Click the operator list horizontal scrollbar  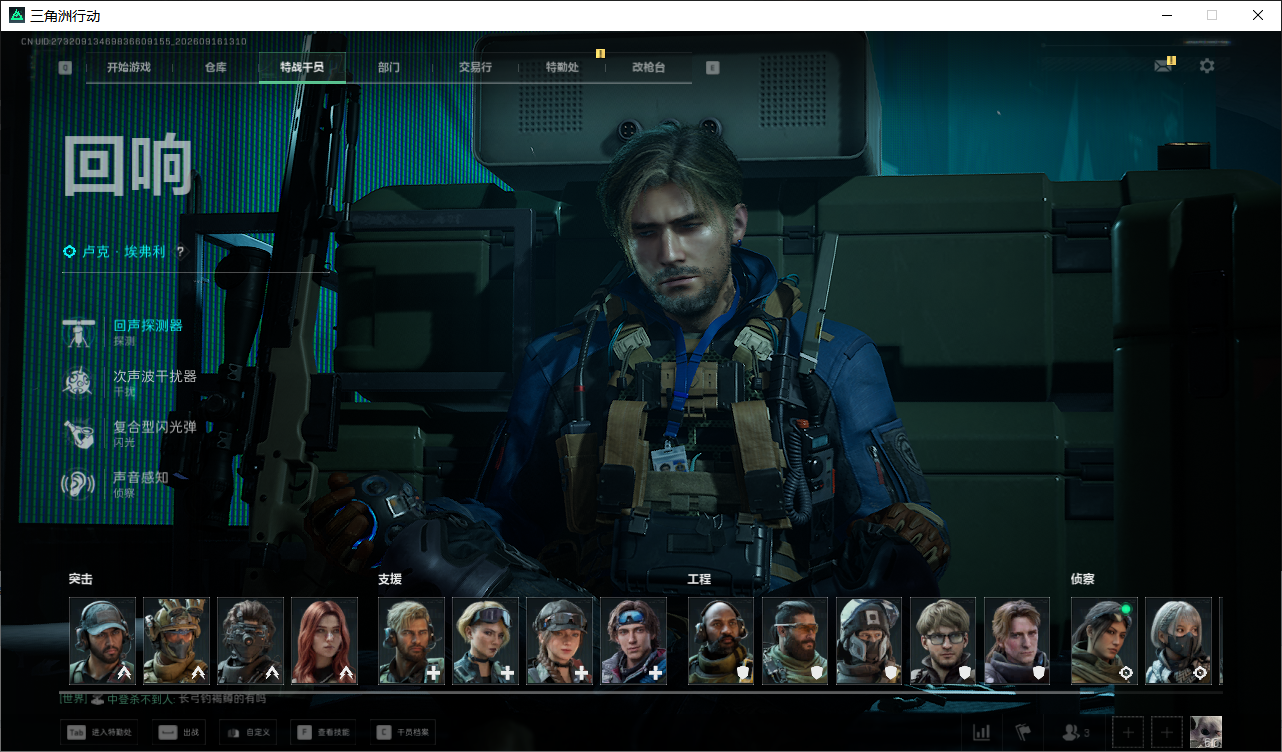(x=640, y=690)
